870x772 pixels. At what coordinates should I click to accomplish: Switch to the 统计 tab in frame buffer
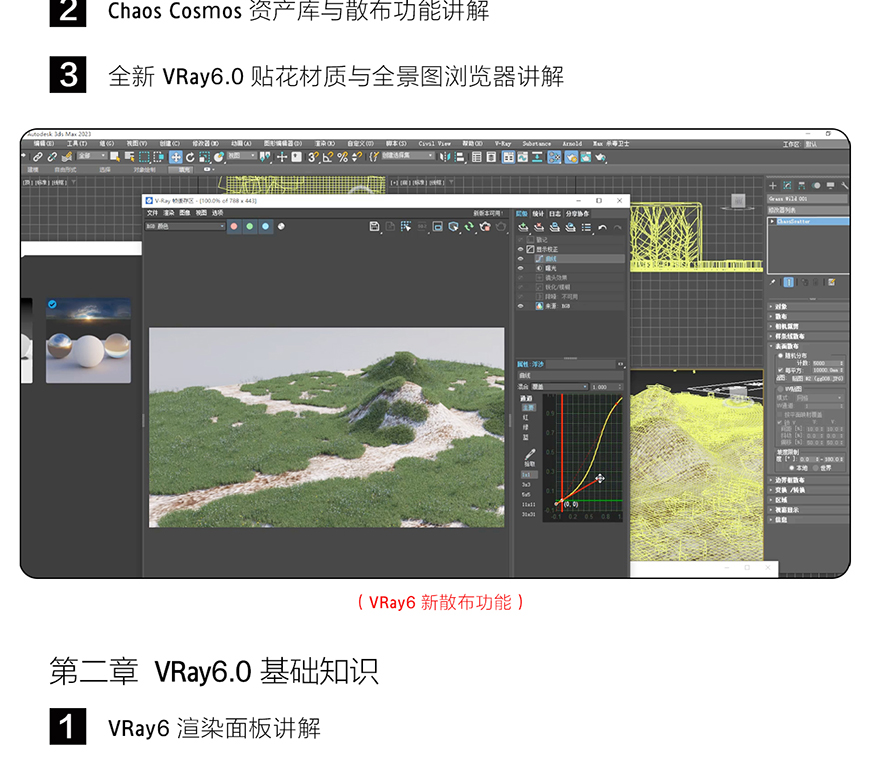coord(538,214)
